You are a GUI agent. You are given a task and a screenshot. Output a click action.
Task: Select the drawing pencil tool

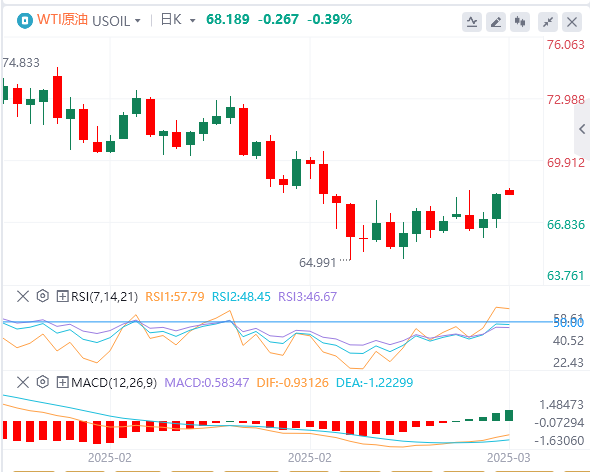(x=496, y=22)
